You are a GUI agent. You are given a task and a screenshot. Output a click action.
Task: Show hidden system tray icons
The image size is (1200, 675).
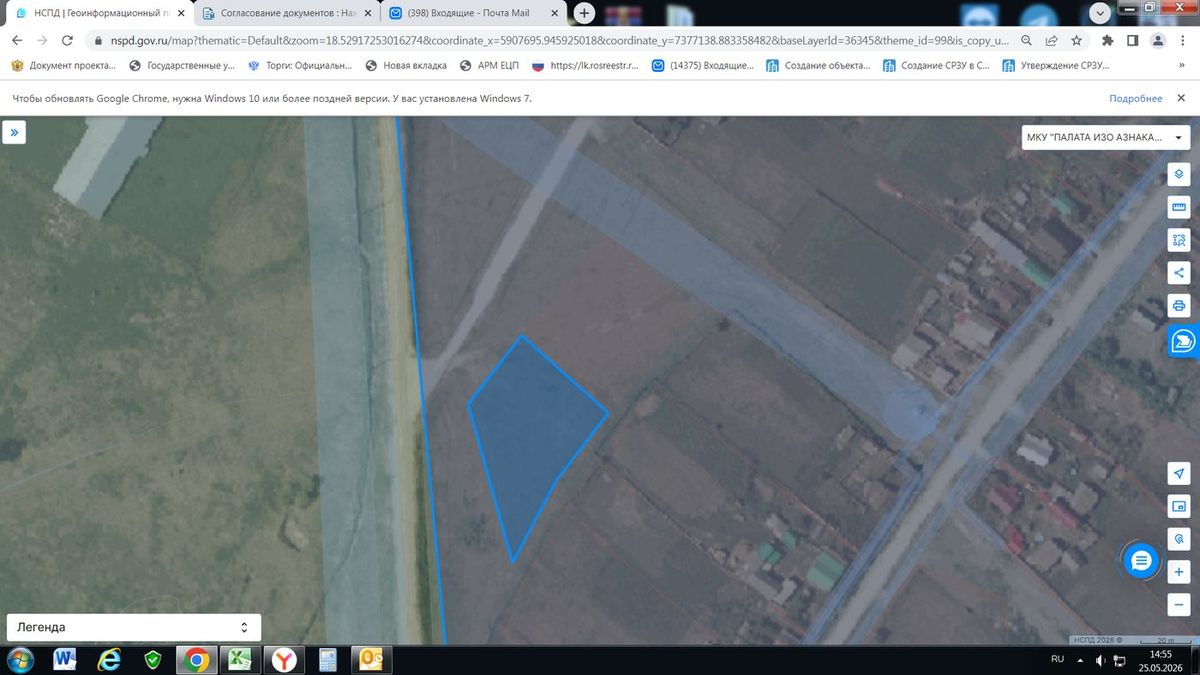pos(1079,660)
